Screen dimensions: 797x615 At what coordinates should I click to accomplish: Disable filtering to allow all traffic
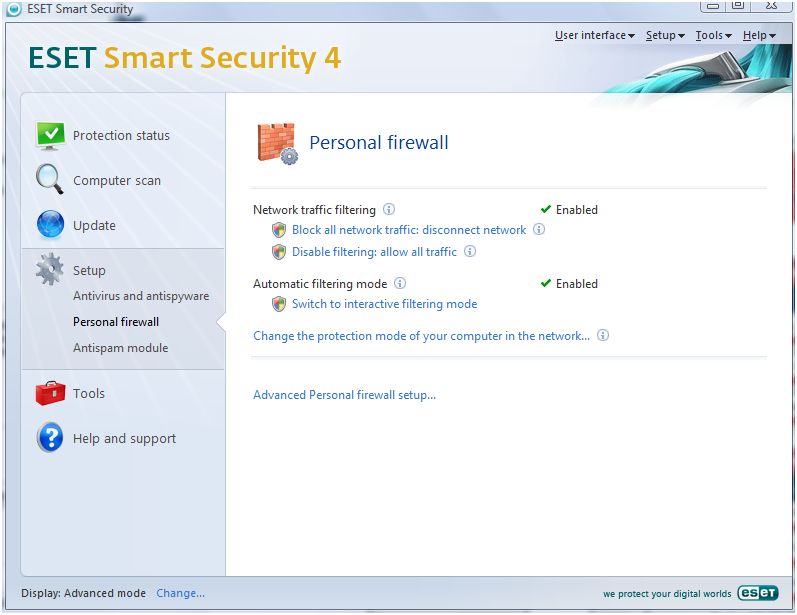pyautogui.click(x=374, y=252)
